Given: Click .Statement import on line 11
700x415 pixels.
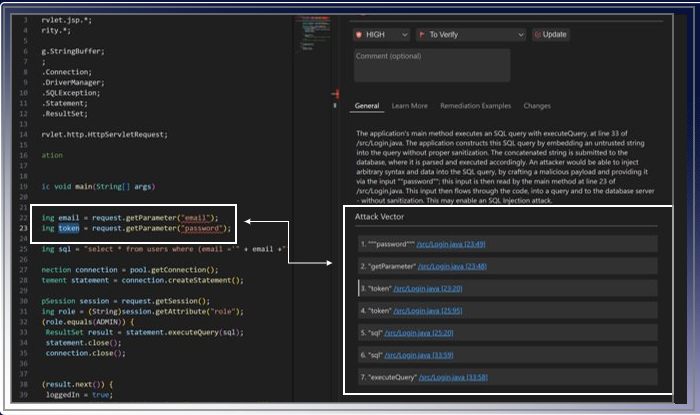Looking at the screenshot, I should [64, 103].
